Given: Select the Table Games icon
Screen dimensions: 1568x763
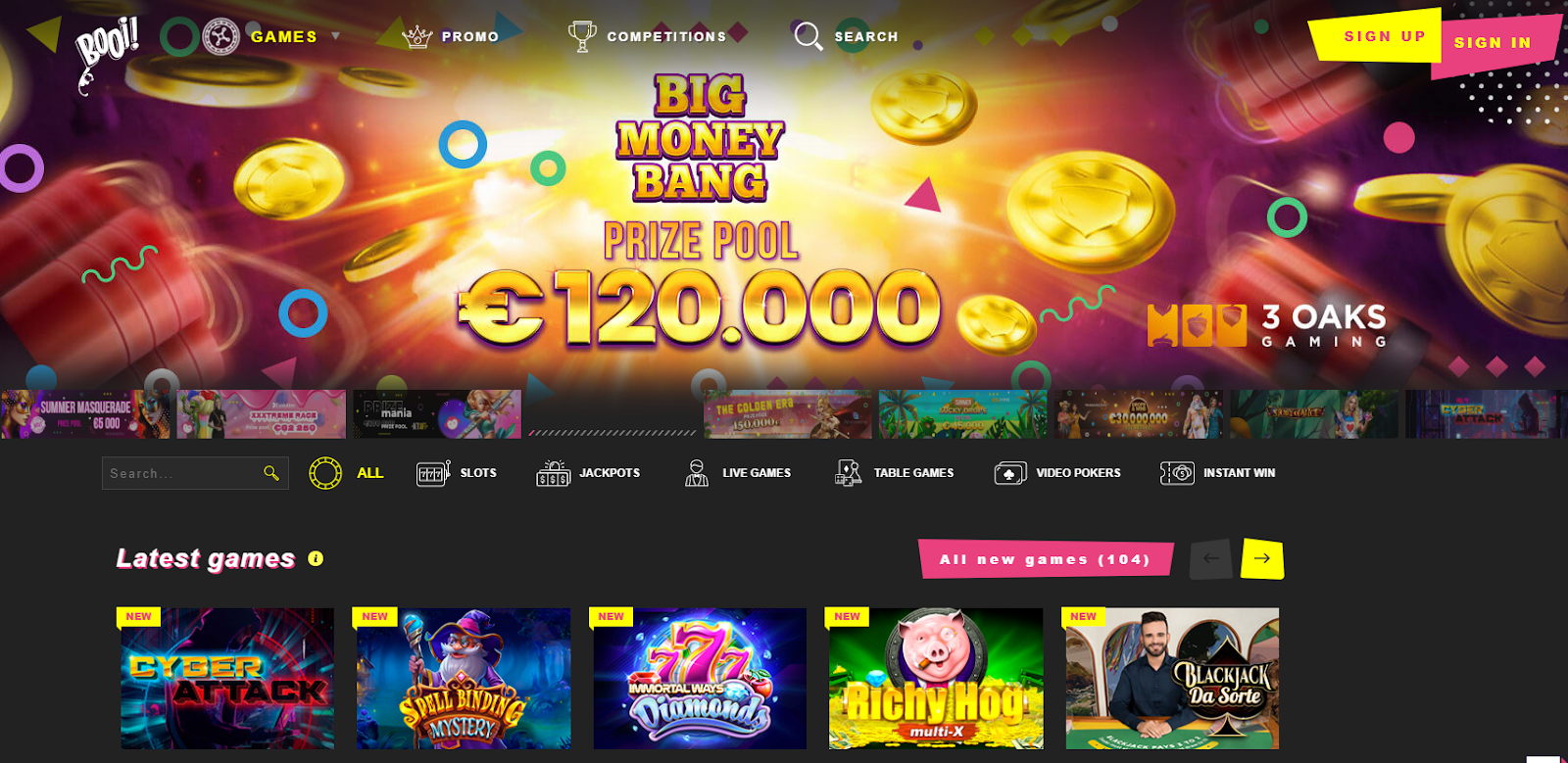Looking at the screenshot, I should pyautogui.click(x=848, y=473).
